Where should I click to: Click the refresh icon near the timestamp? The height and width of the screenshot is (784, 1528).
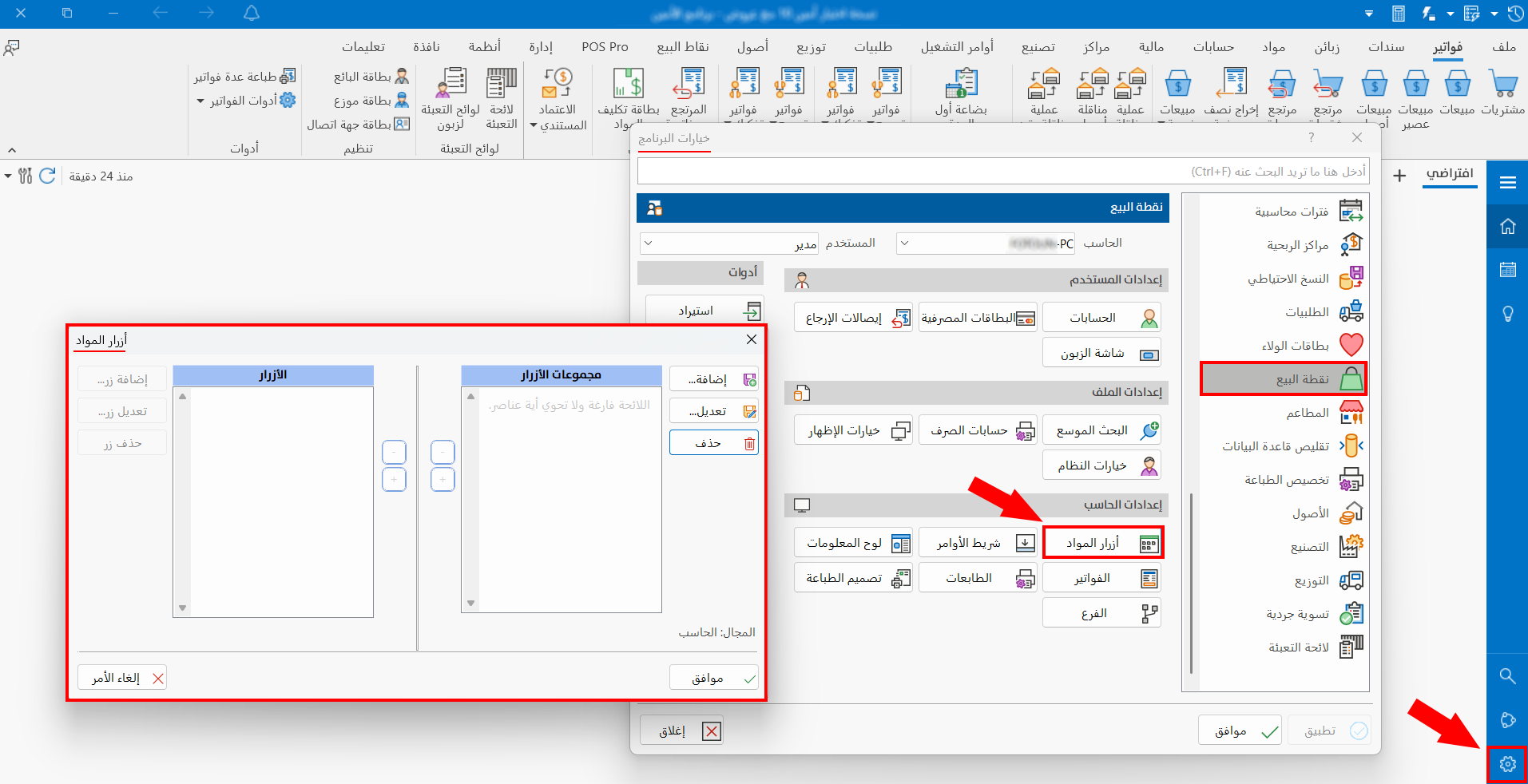click(x=47, y=176)
